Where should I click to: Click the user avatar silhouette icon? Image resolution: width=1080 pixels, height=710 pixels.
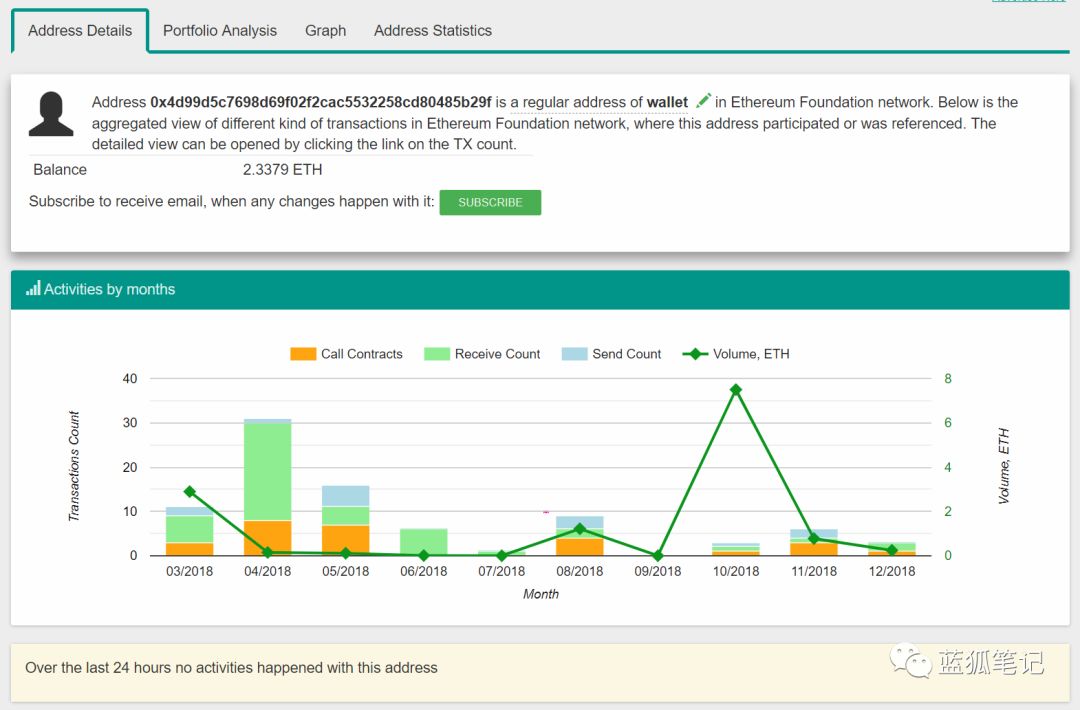coord(51,114)
